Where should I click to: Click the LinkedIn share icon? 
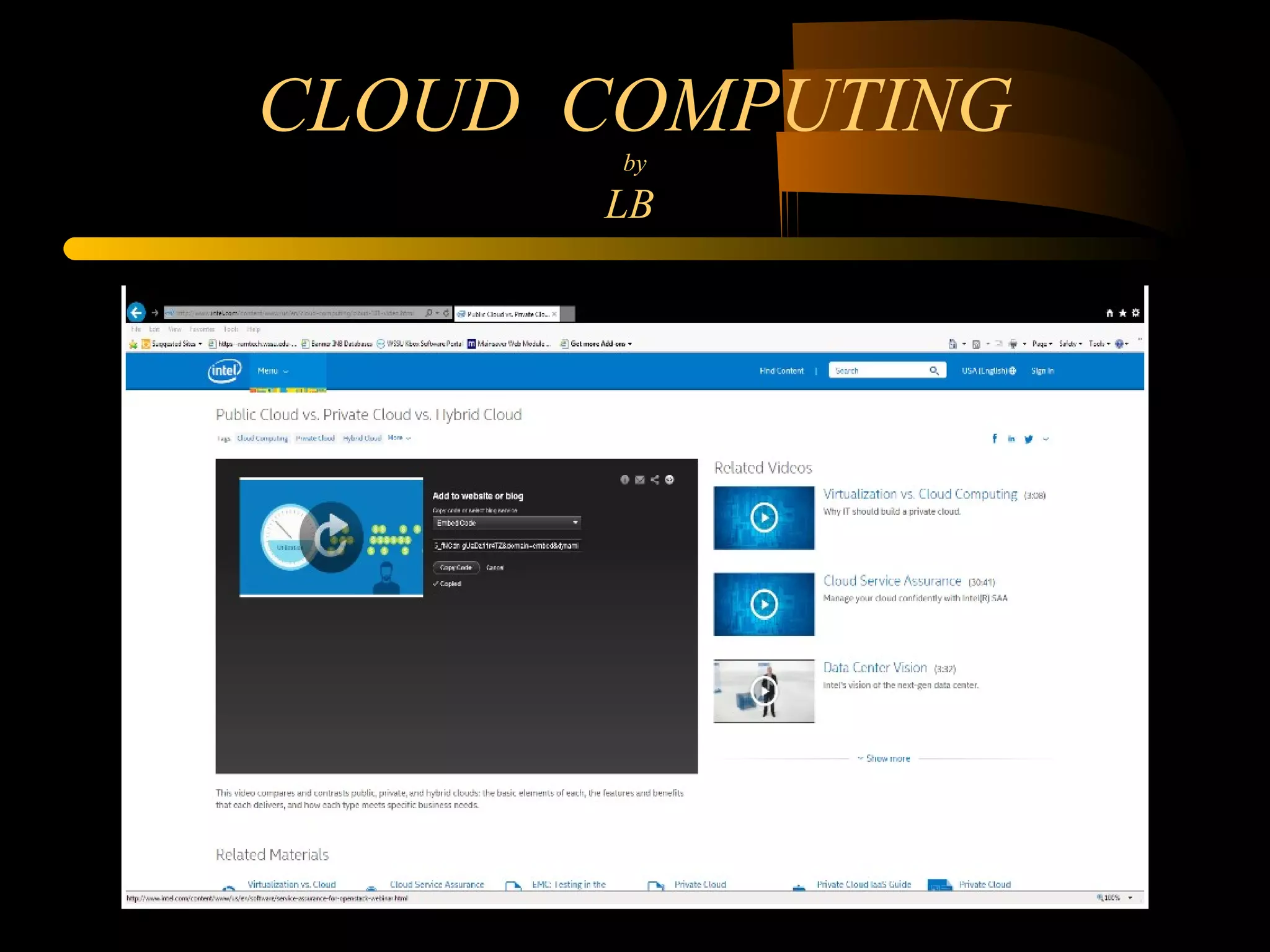click(x=1011, y=439)
